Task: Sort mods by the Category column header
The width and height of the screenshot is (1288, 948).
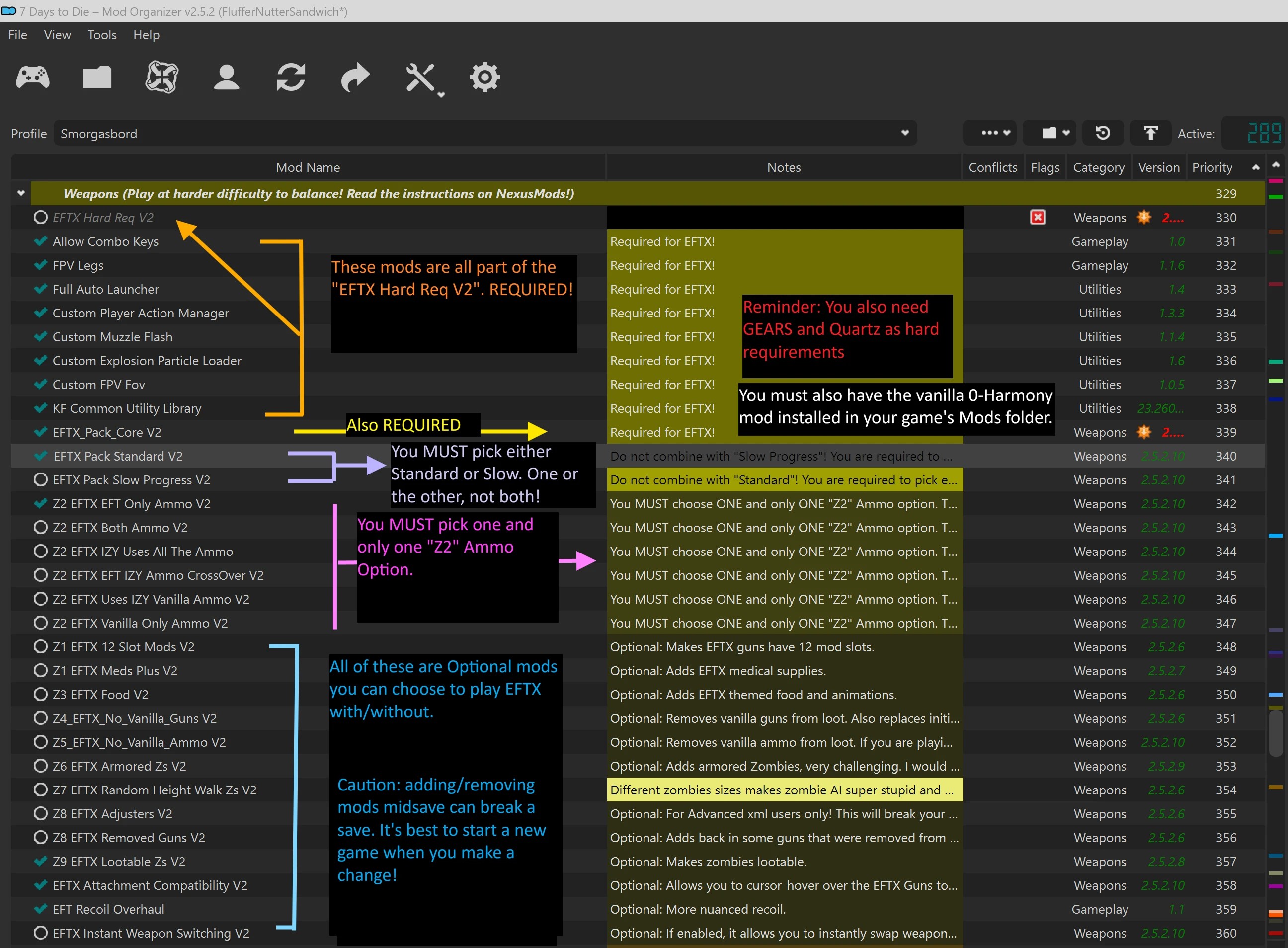Action: (x=1099, y=167)
